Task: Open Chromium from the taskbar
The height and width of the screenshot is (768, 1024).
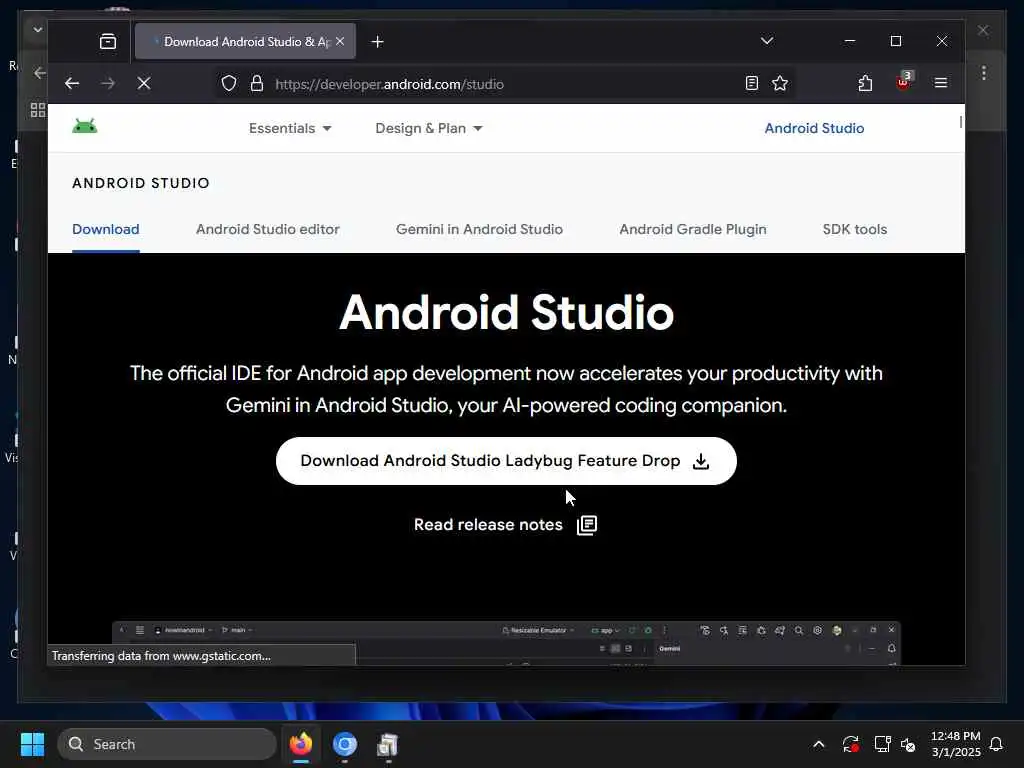Action: pos(345,744)
